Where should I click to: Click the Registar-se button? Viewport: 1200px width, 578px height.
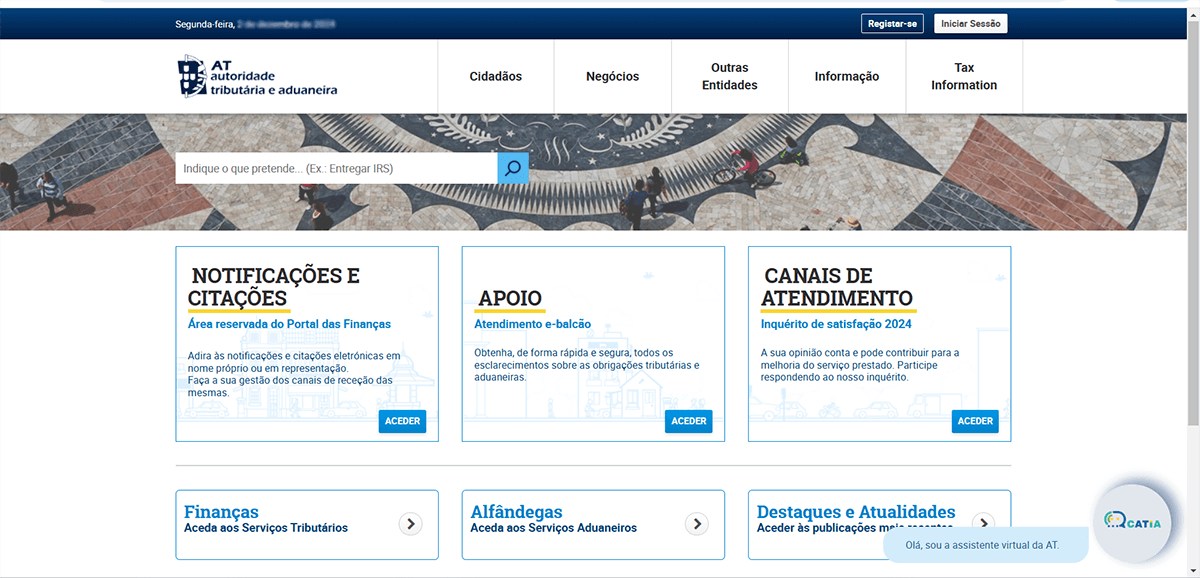coord(892,24)
